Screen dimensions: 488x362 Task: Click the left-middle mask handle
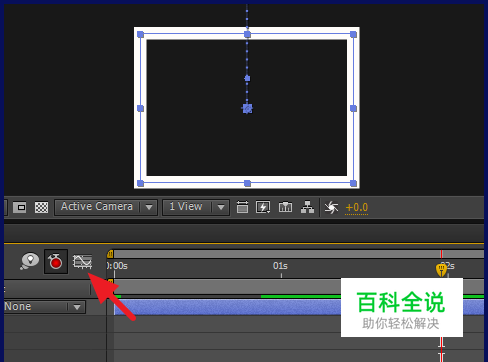[x=141, y=108]
